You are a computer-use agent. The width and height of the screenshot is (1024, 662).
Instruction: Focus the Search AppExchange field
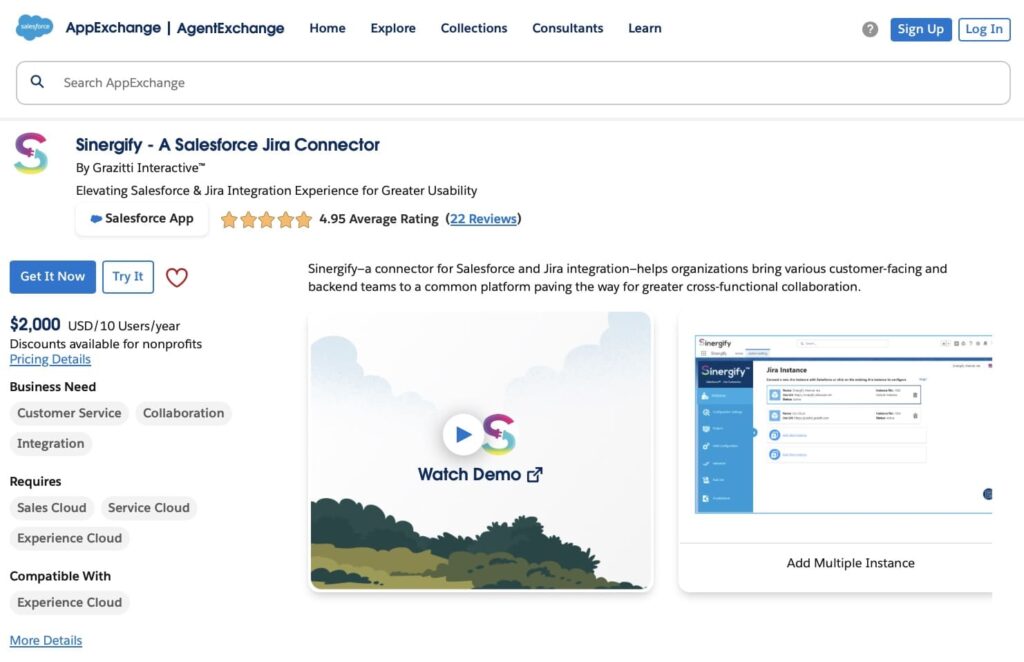(513, 83)
